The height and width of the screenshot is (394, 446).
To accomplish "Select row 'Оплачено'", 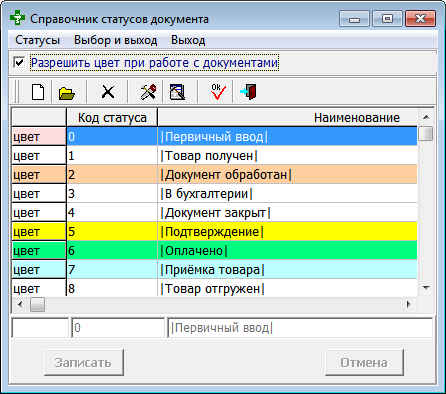I will 214,250.
